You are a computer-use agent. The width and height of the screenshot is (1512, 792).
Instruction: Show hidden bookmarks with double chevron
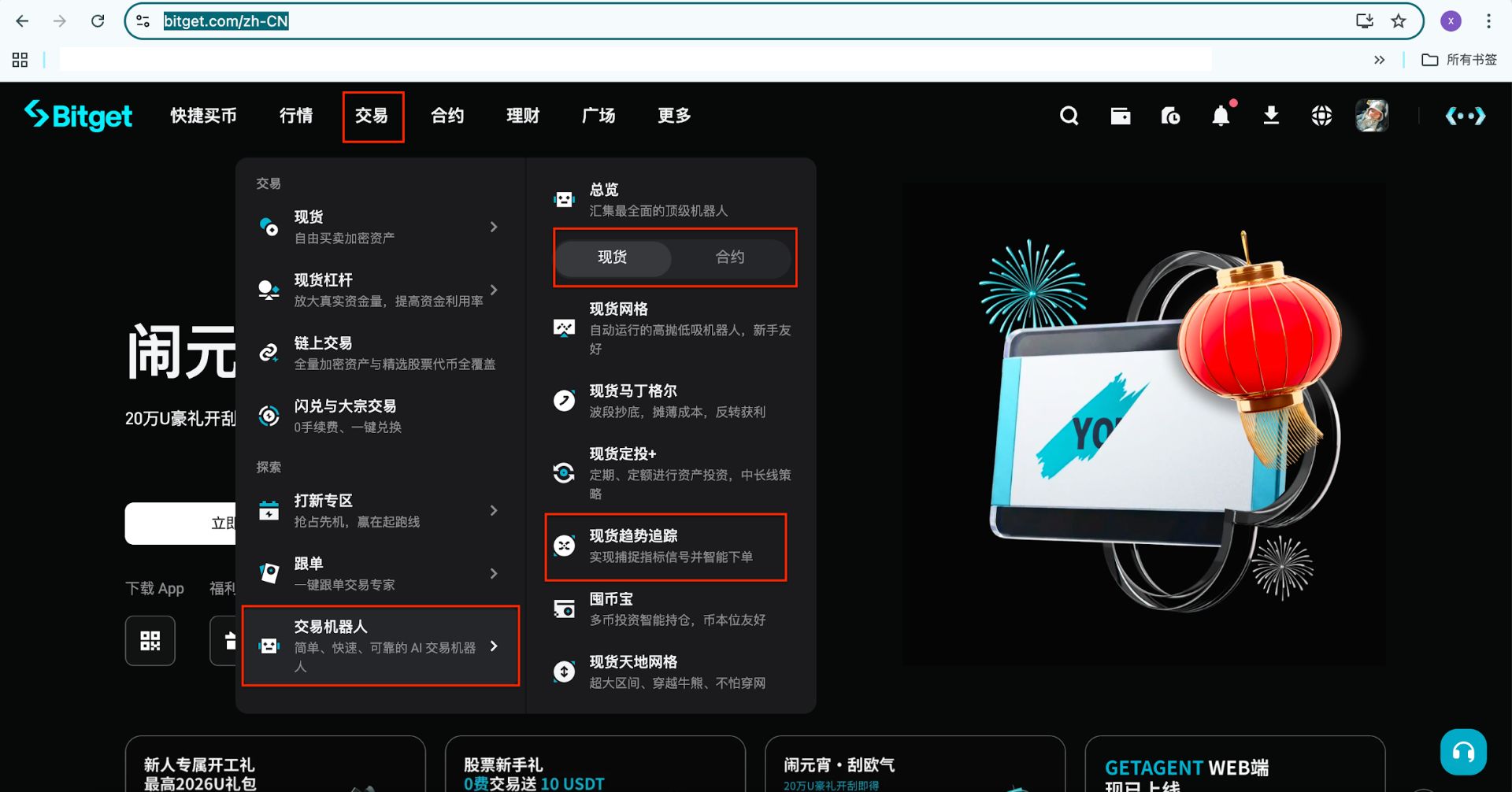click(1379, 60)
